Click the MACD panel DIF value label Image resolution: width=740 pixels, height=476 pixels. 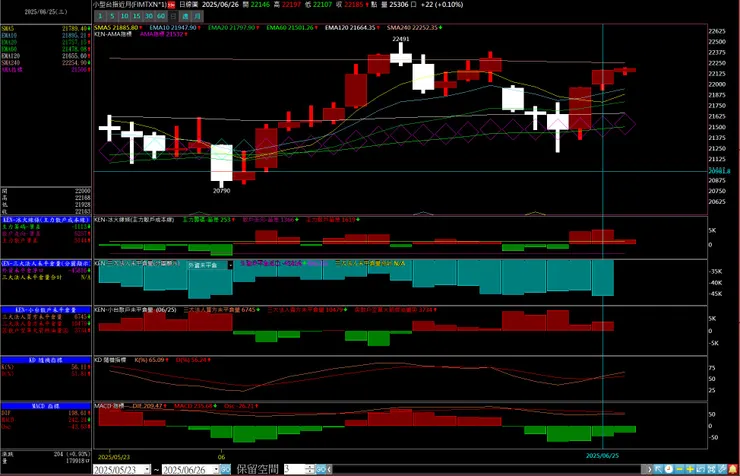point(149,406)
